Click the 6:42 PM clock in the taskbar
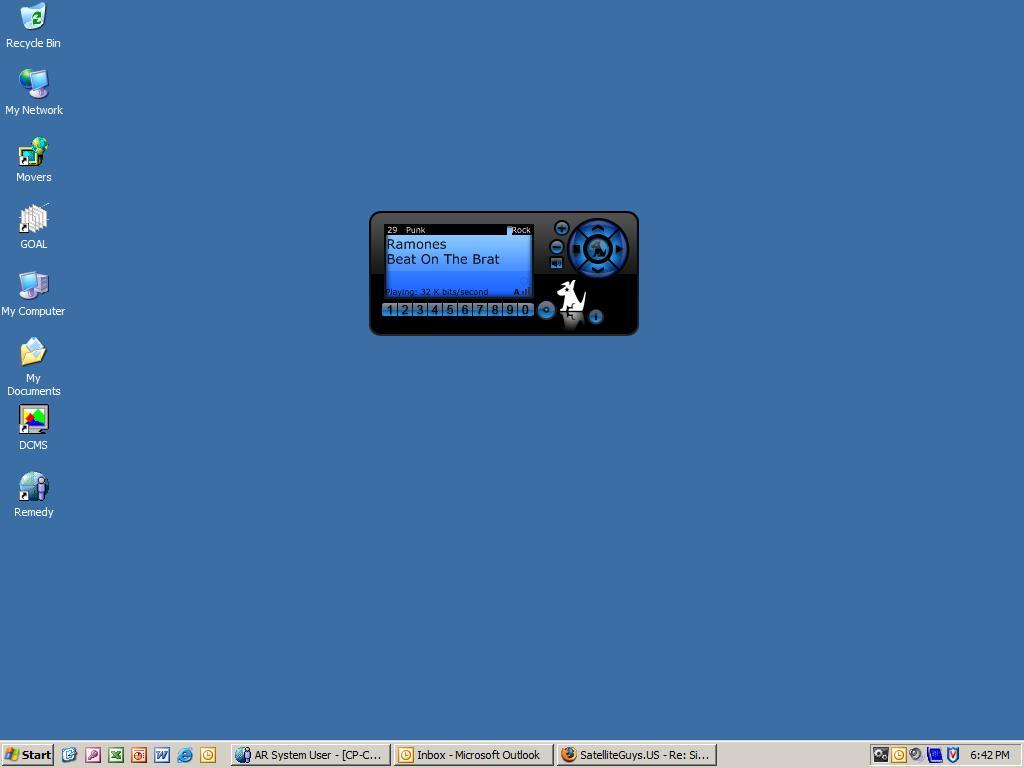1024x768 pixels. (989, 755)
